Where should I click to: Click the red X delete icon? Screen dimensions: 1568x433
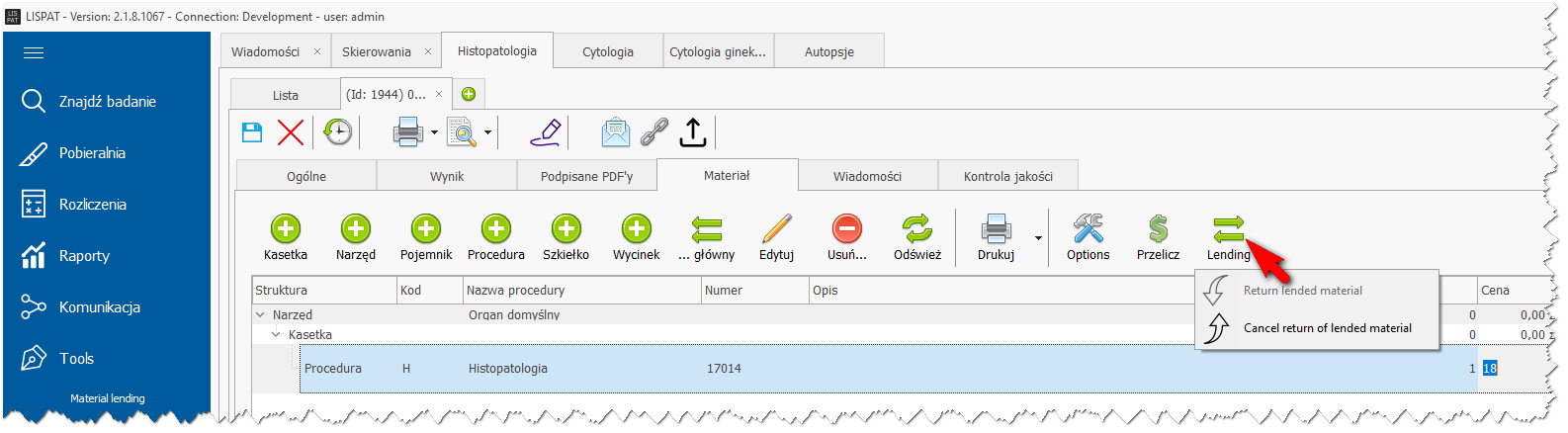(291, 132)
